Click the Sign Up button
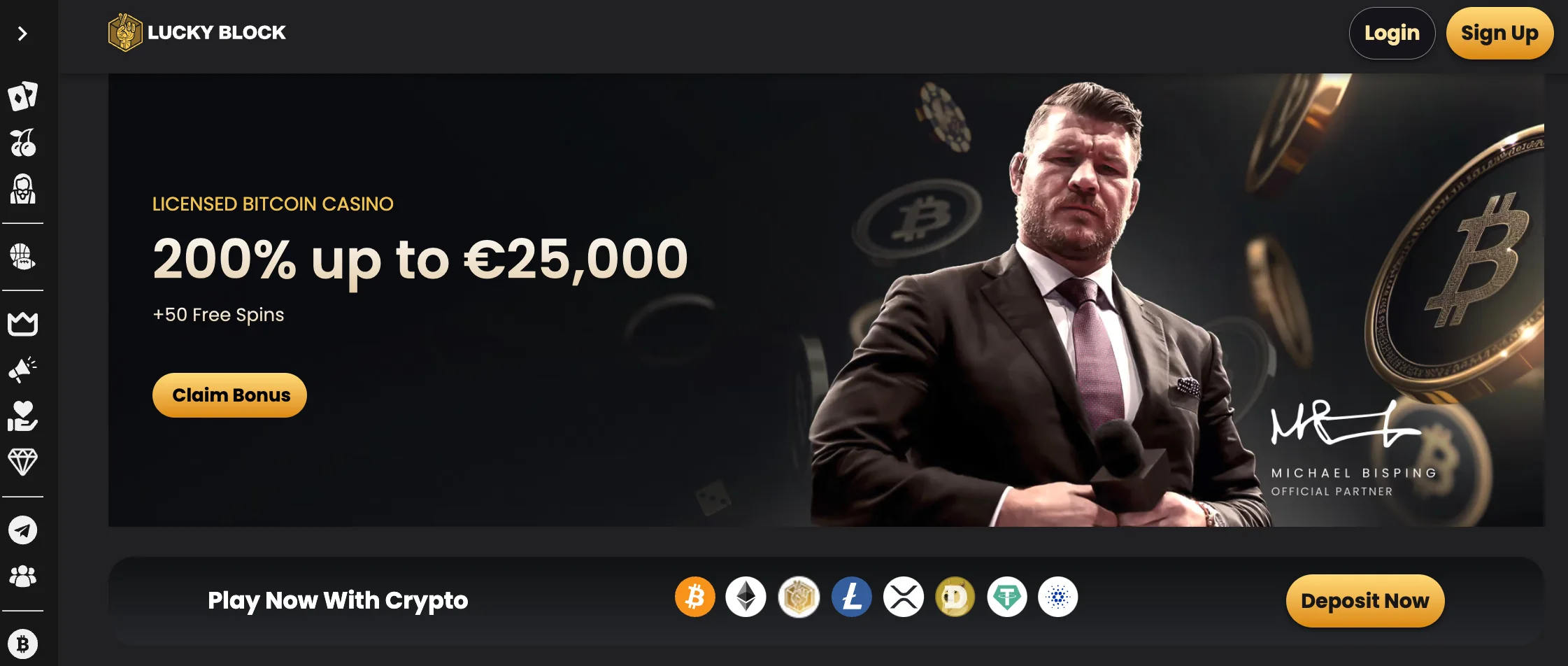This screenshot has height=666, width=1568. click(x=1499, y=34)
